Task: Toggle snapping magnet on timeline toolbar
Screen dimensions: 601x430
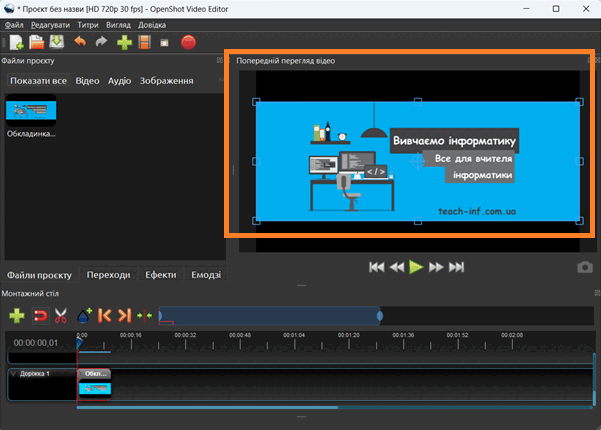Action: tap(40, 316)
